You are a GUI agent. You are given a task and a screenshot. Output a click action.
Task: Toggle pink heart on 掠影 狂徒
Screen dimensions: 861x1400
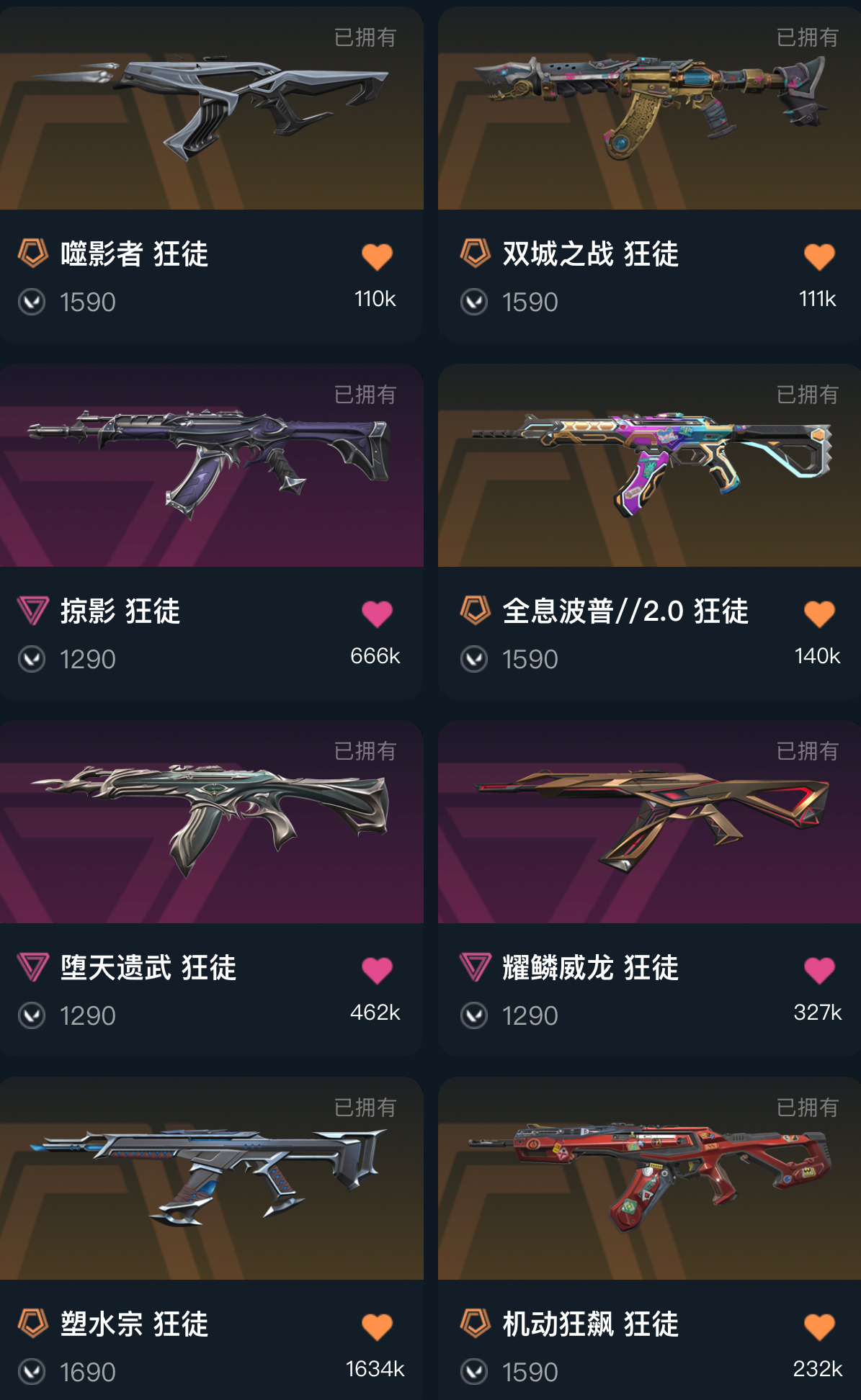[x=377, y=614]
